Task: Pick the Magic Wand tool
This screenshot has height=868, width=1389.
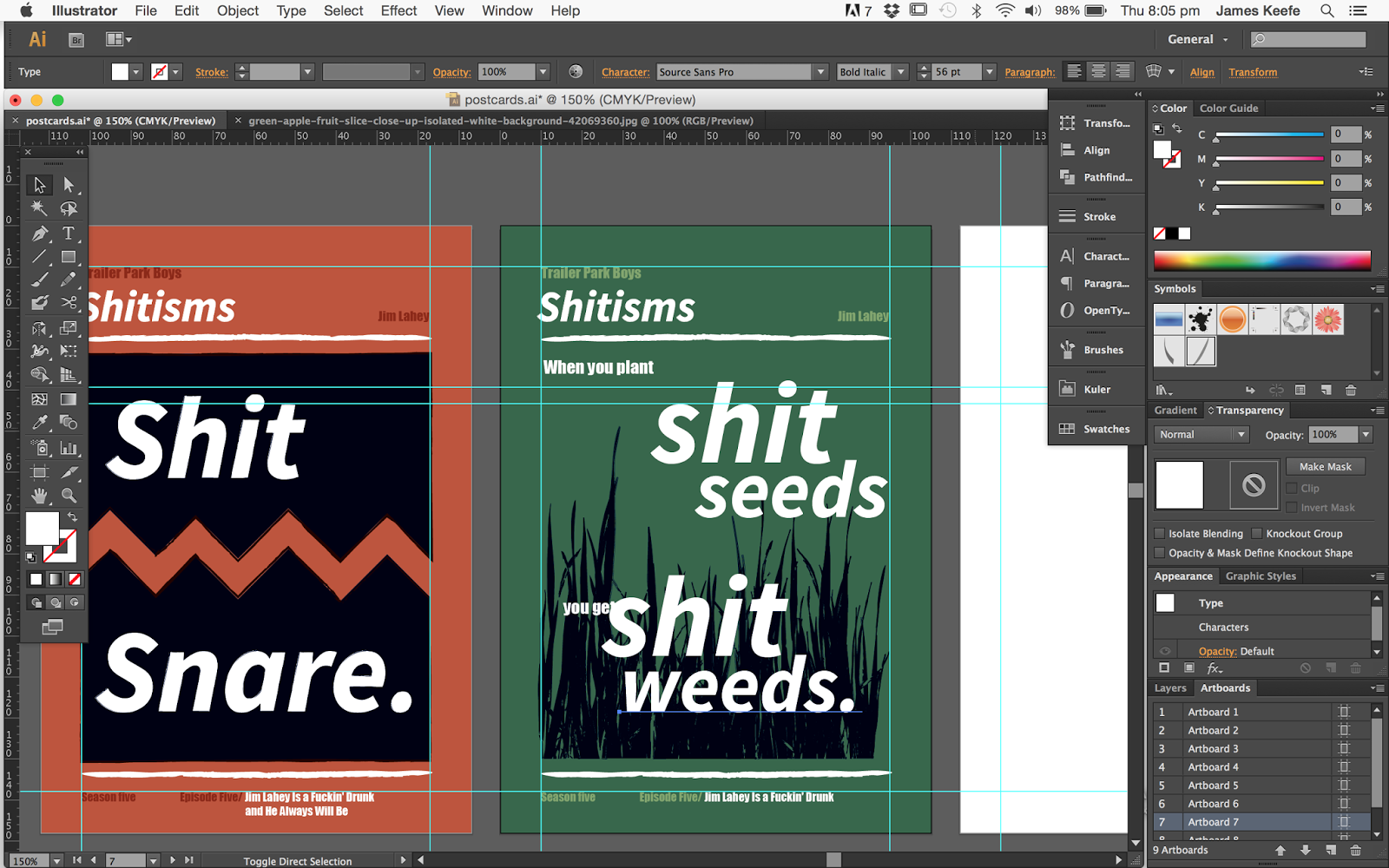Action: 39,208
